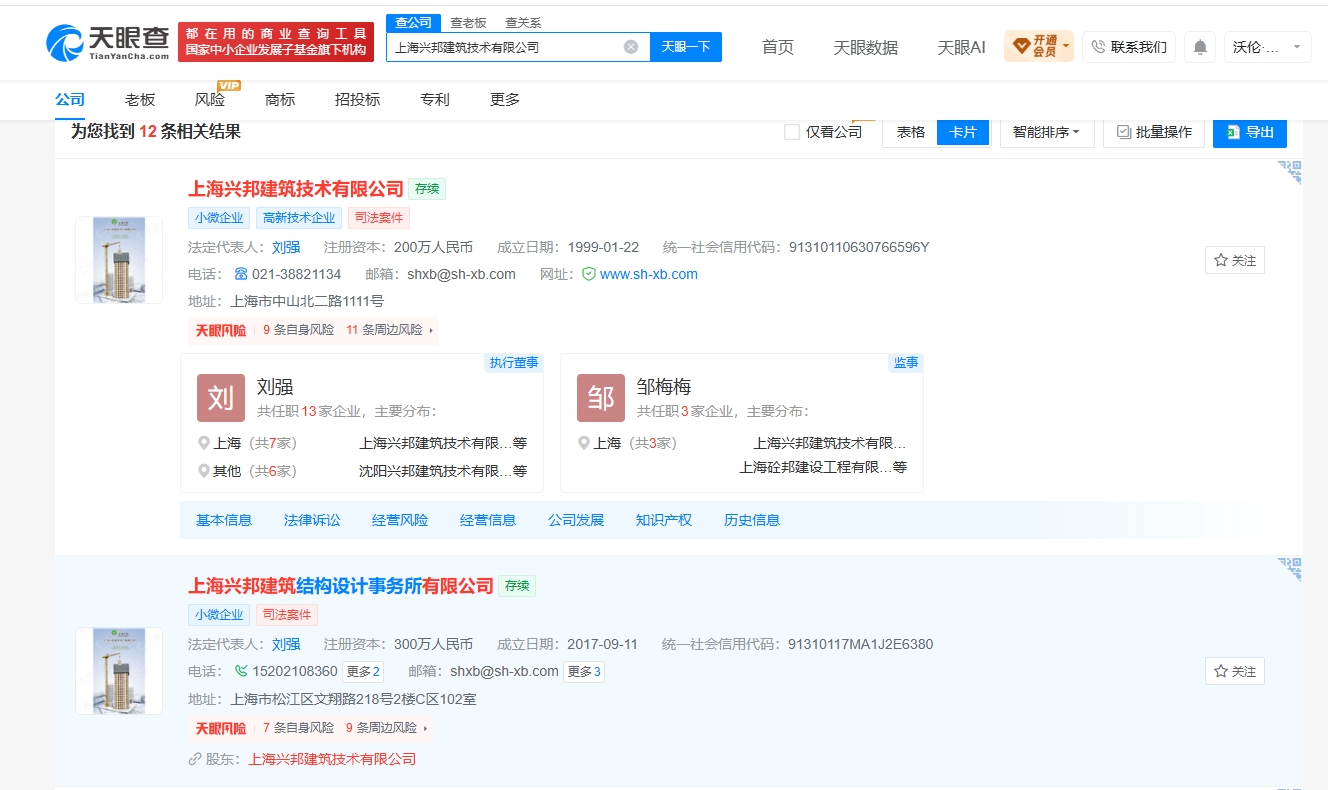Click the 联系我们 phone icon button
This screenshot has height=790, width=1328.
coord(1129,47)
